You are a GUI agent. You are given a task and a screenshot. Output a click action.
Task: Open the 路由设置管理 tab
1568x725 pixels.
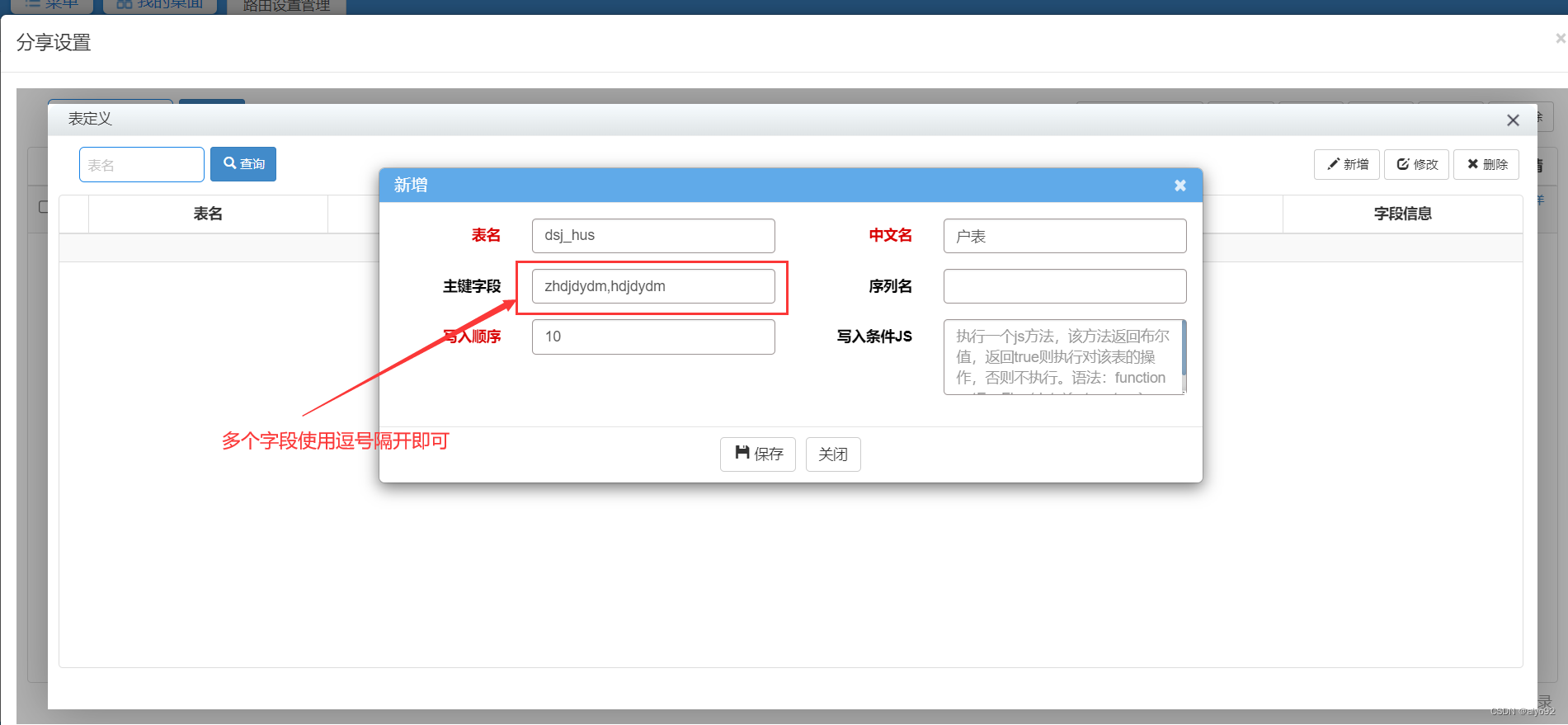tap(286, 6)
